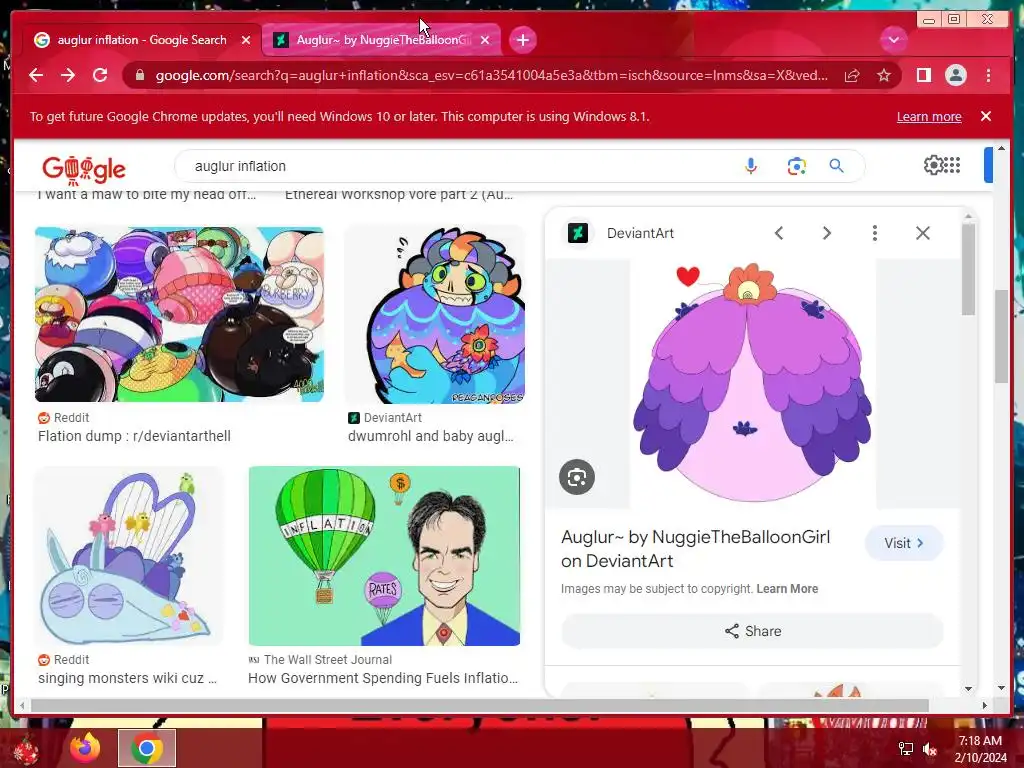This screenshot has height=768, width=1024.
Task: Dismiss the Chrome update warning banner
Action: pyautogui.click(x=985, y=116)
